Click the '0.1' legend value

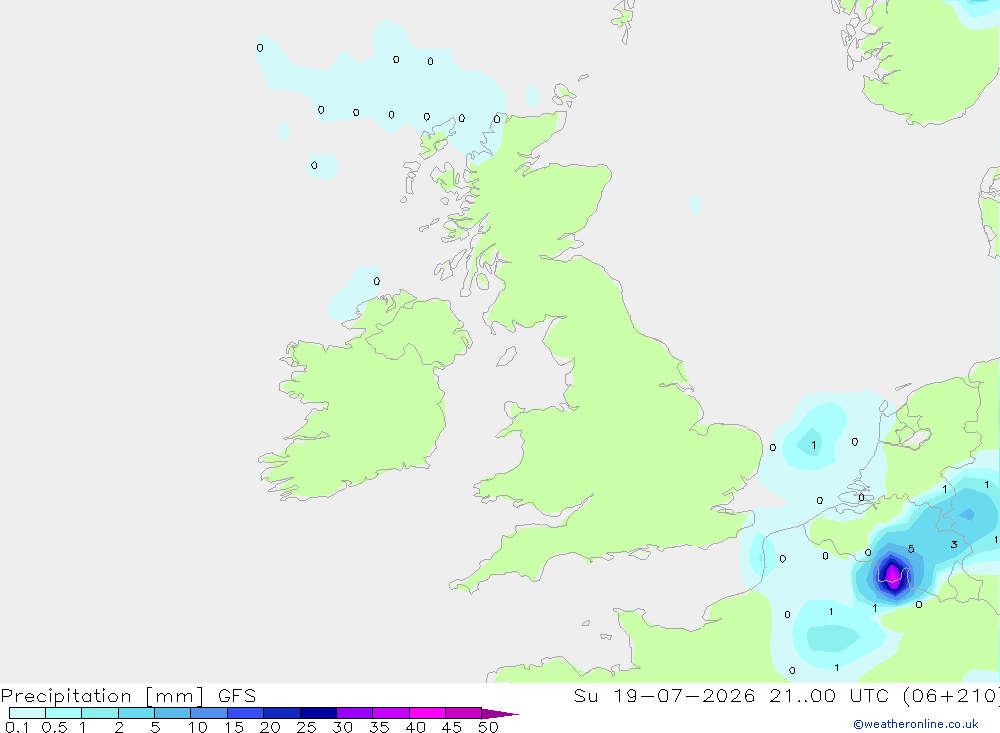[17, 727]
